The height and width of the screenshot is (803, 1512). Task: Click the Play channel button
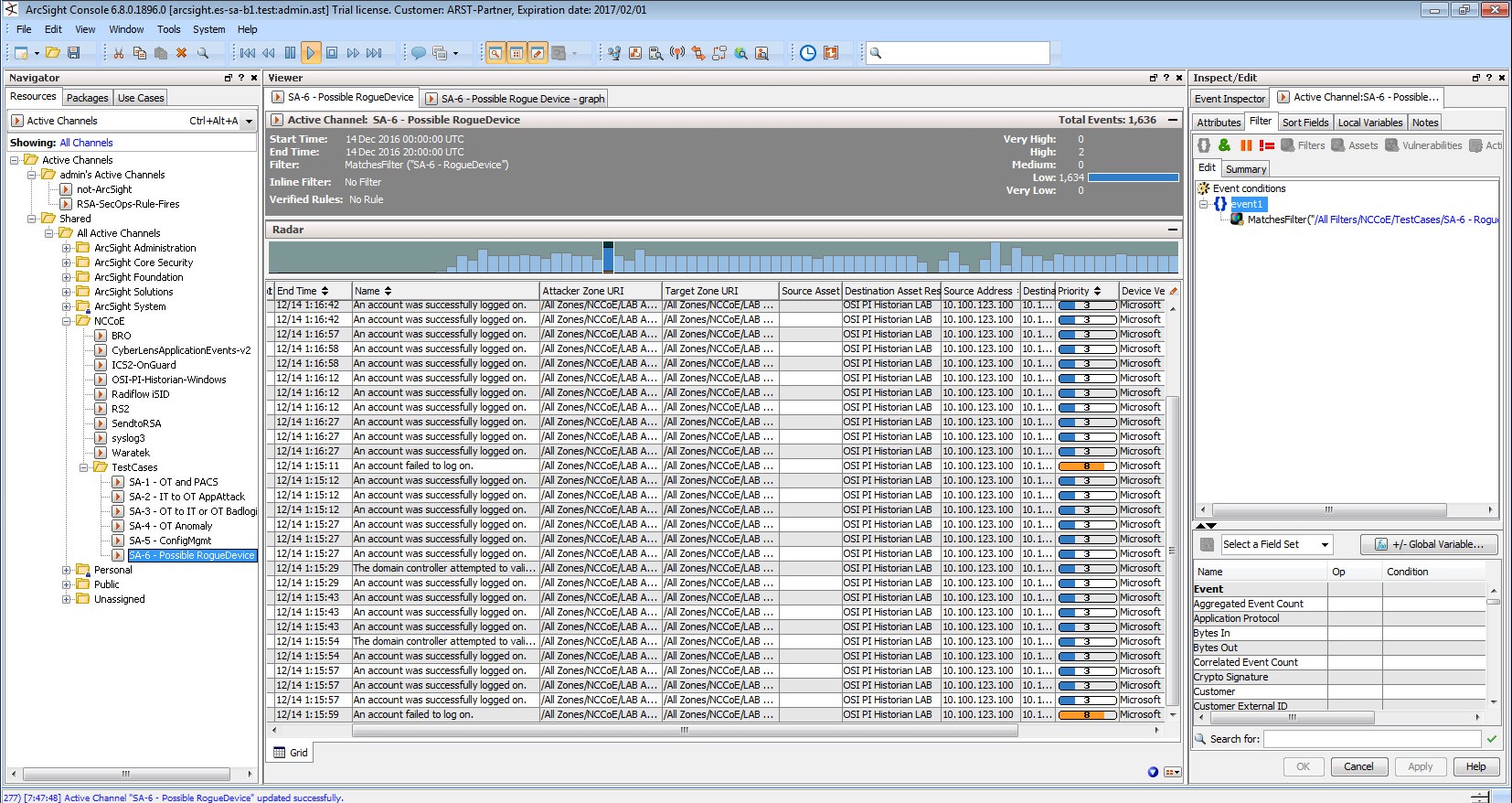click(x=311, y=53)
